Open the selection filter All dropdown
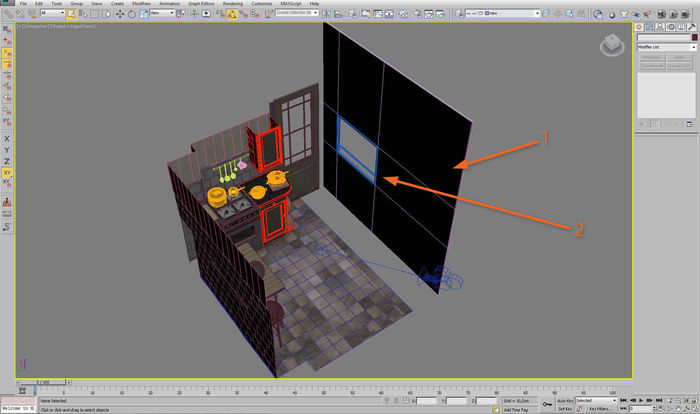700x414 pixels. [x=53, y=13]
